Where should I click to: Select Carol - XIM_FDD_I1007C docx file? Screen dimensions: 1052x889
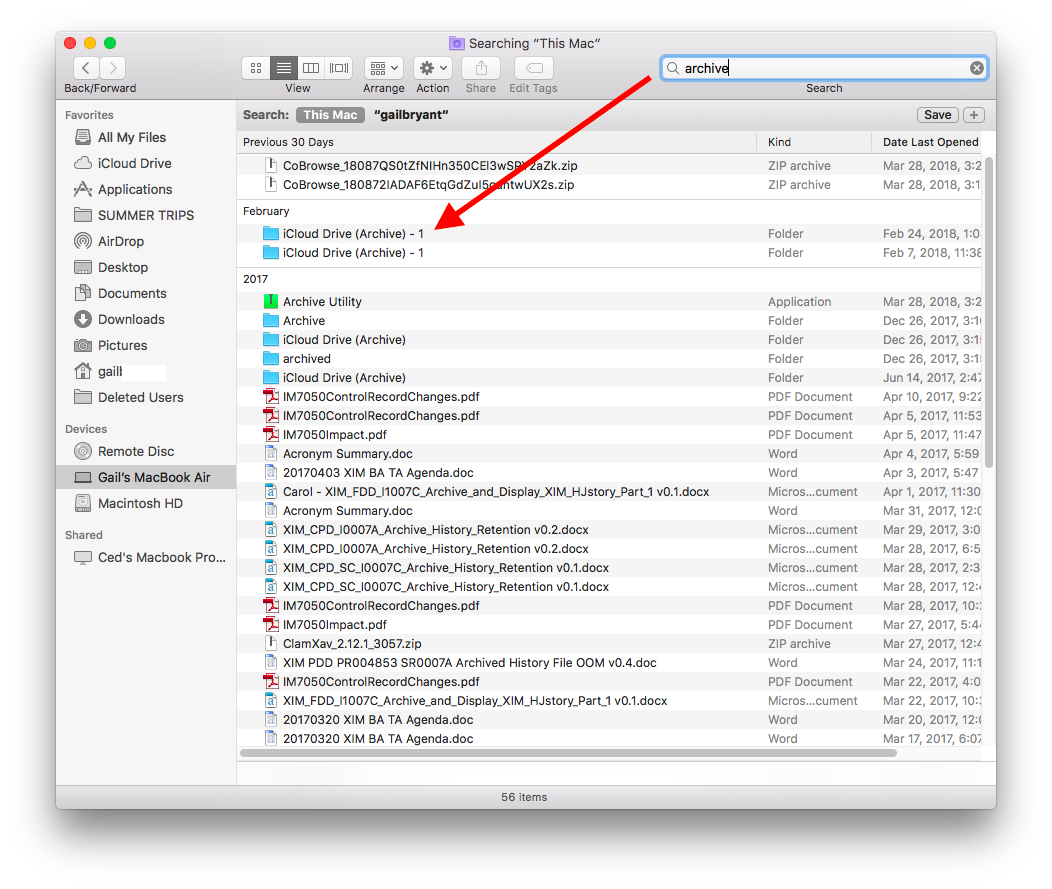click(609, 492)
